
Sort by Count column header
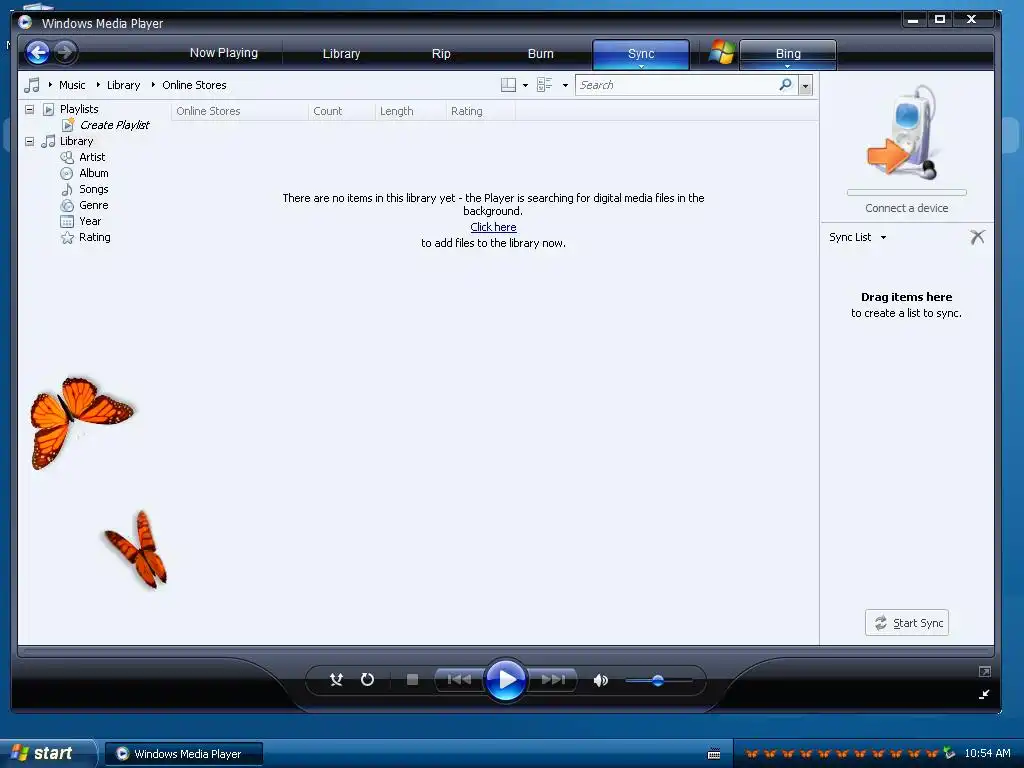342,111
